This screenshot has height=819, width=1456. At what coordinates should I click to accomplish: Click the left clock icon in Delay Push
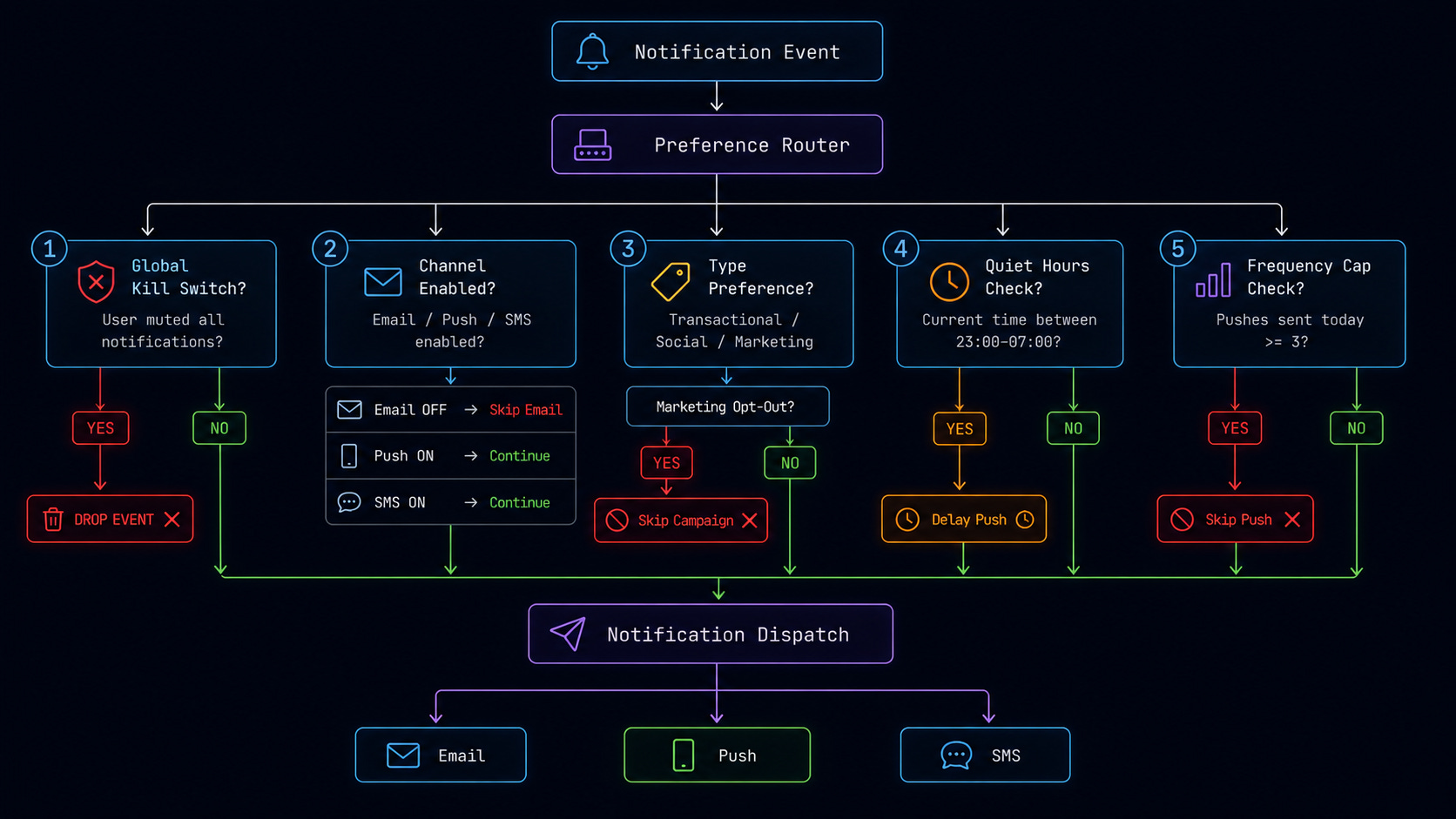tap(907, 520)
